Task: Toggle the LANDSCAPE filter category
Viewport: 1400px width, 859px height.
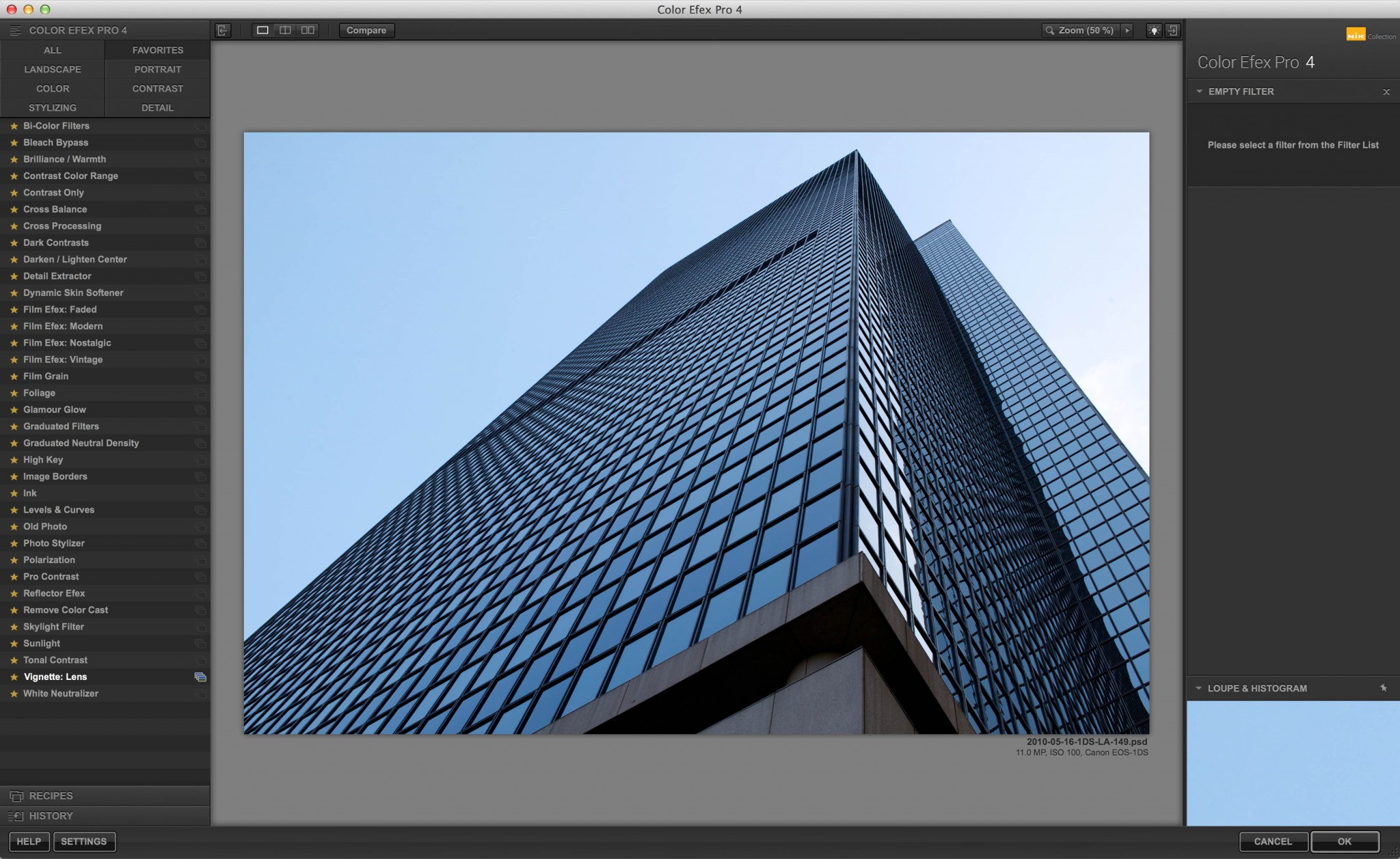Action: tap(52, 69)
